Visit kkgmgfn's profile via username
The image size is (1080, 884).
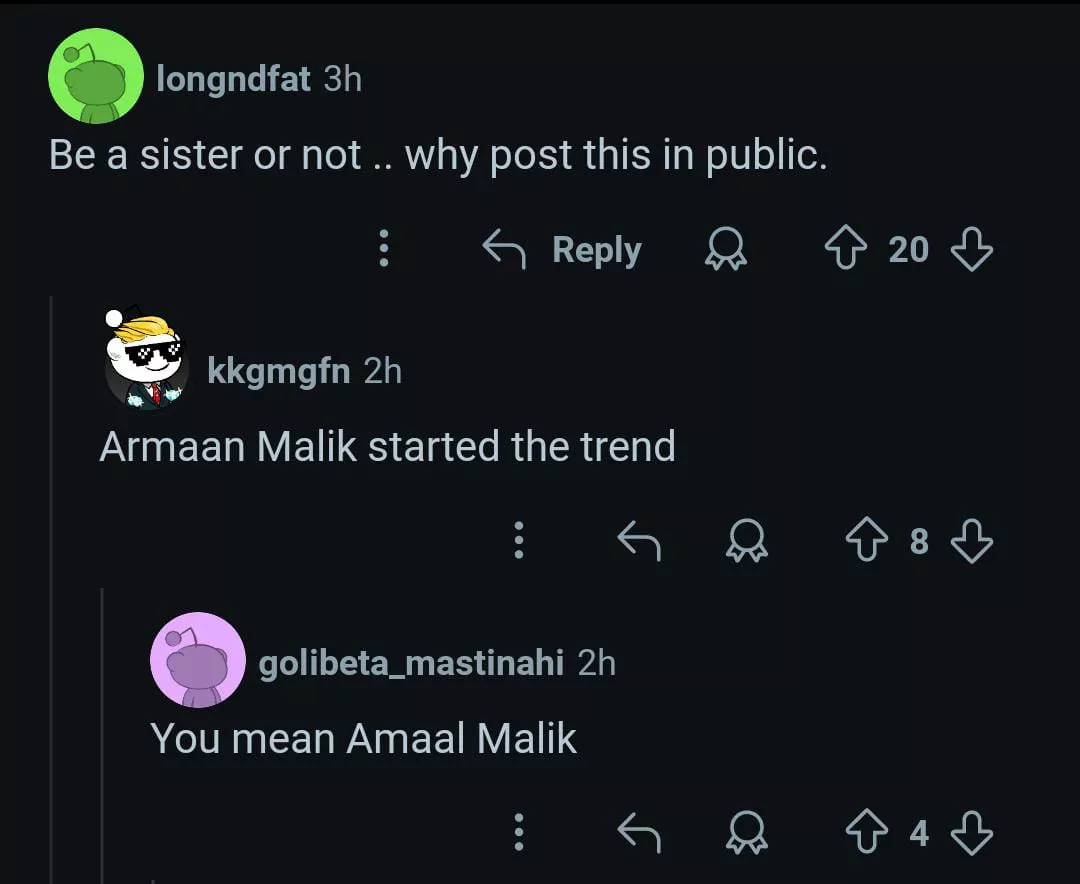coord(278,371)
